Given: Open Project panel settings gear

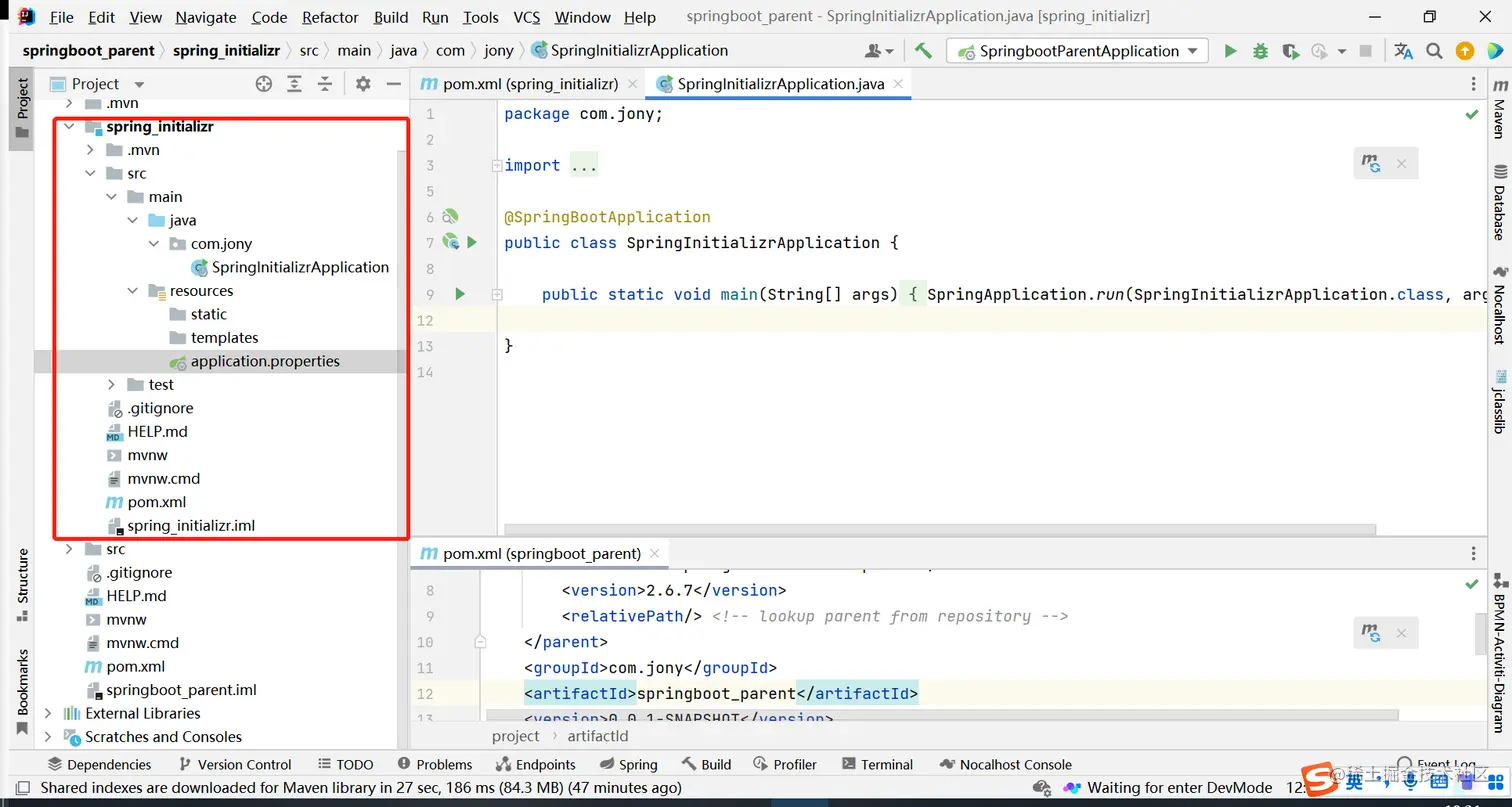Looking at the screenshot, I should (x=363, y=84).
